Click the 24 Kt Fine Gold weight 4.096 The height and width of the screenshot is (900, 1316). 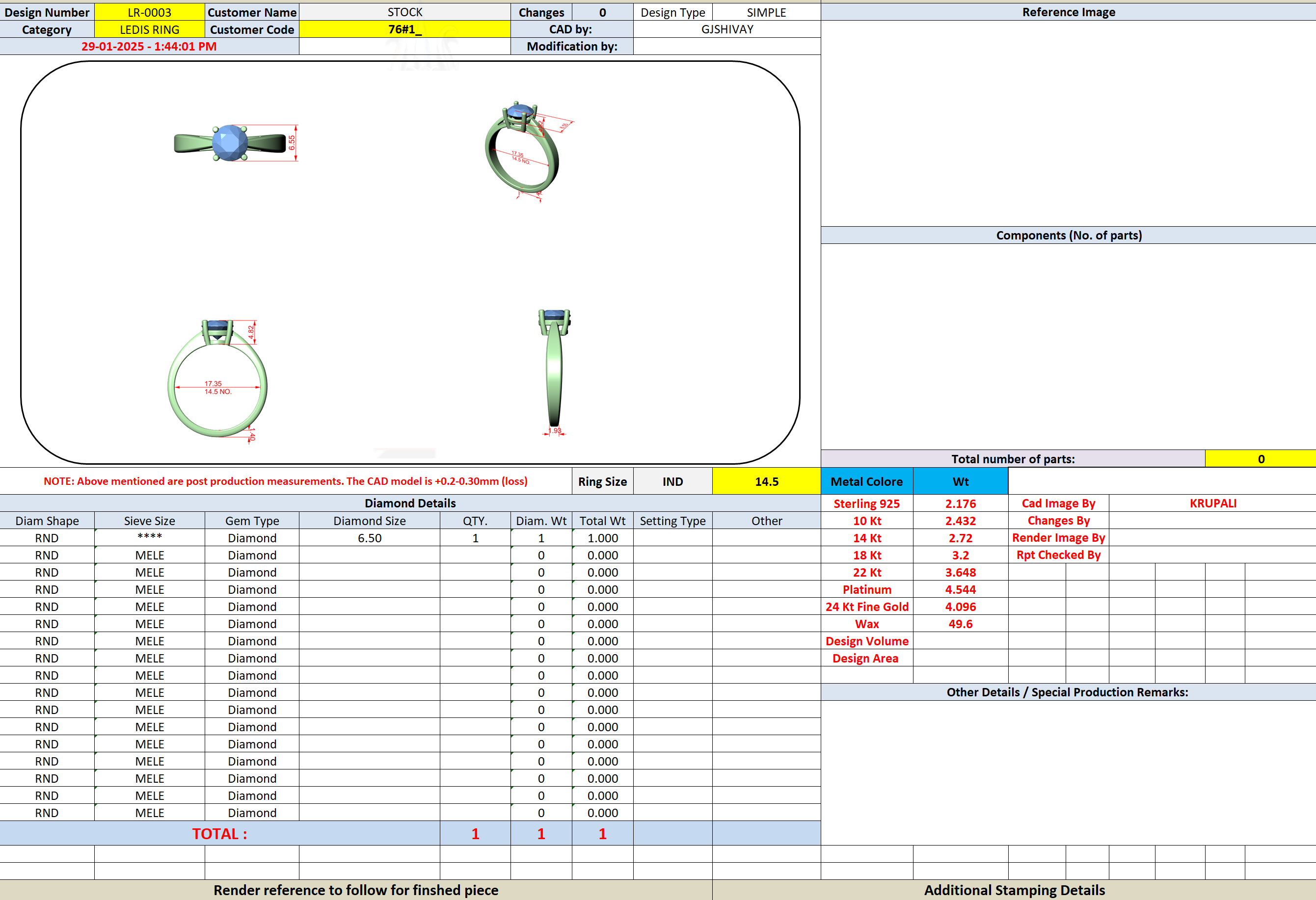click(x=961, y=607)
